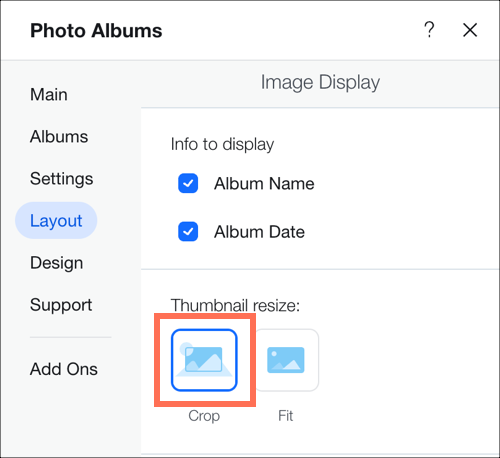Go to the Settings tab
500x458 pixels.
(x=62, y=179)
